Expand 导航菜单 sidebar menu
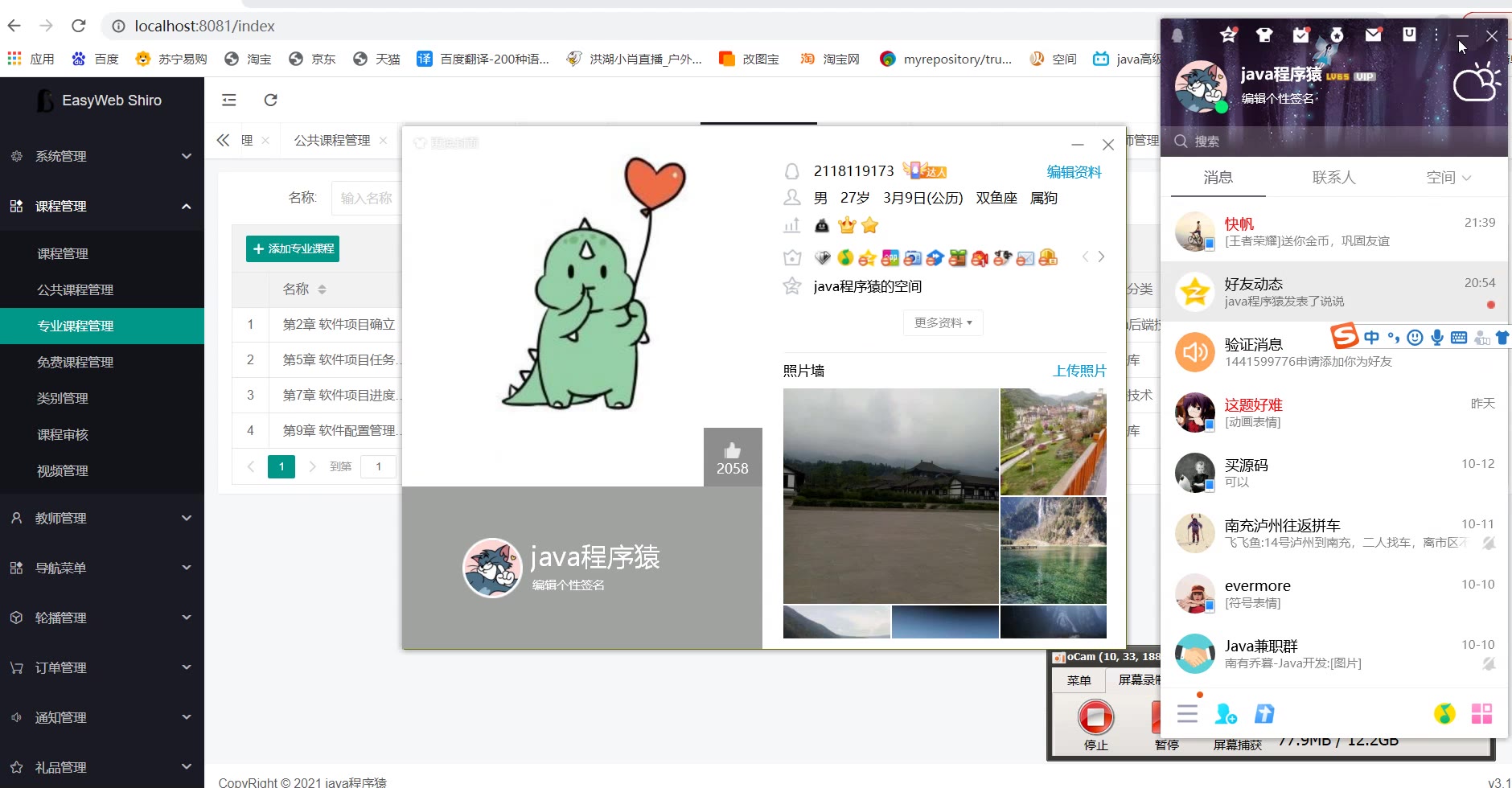 point(102,568)
